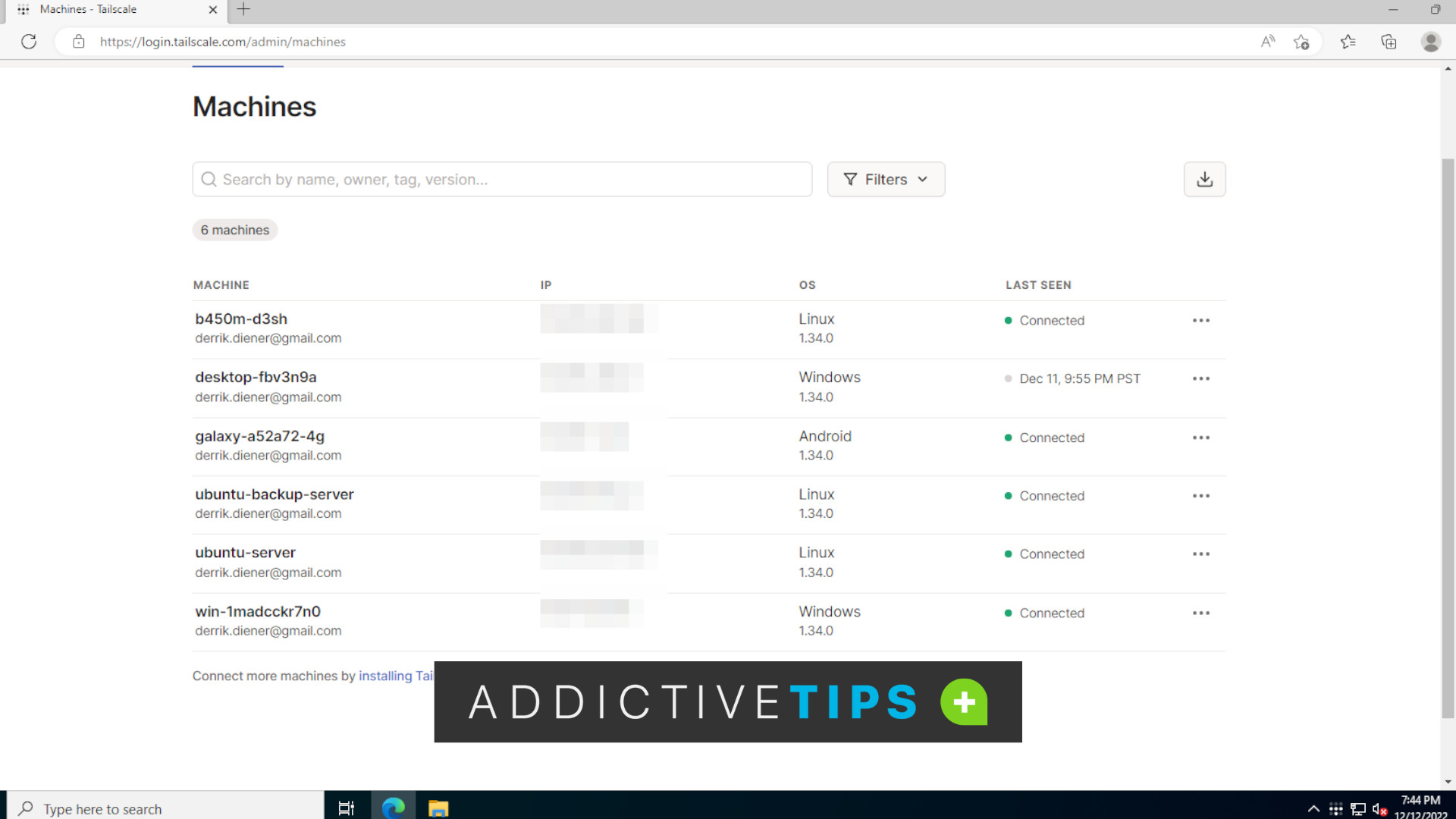Viewport: 1456px width, 819px height.
Task: Open the Collections icon in browser toolbar
Action: point(1389,42)
